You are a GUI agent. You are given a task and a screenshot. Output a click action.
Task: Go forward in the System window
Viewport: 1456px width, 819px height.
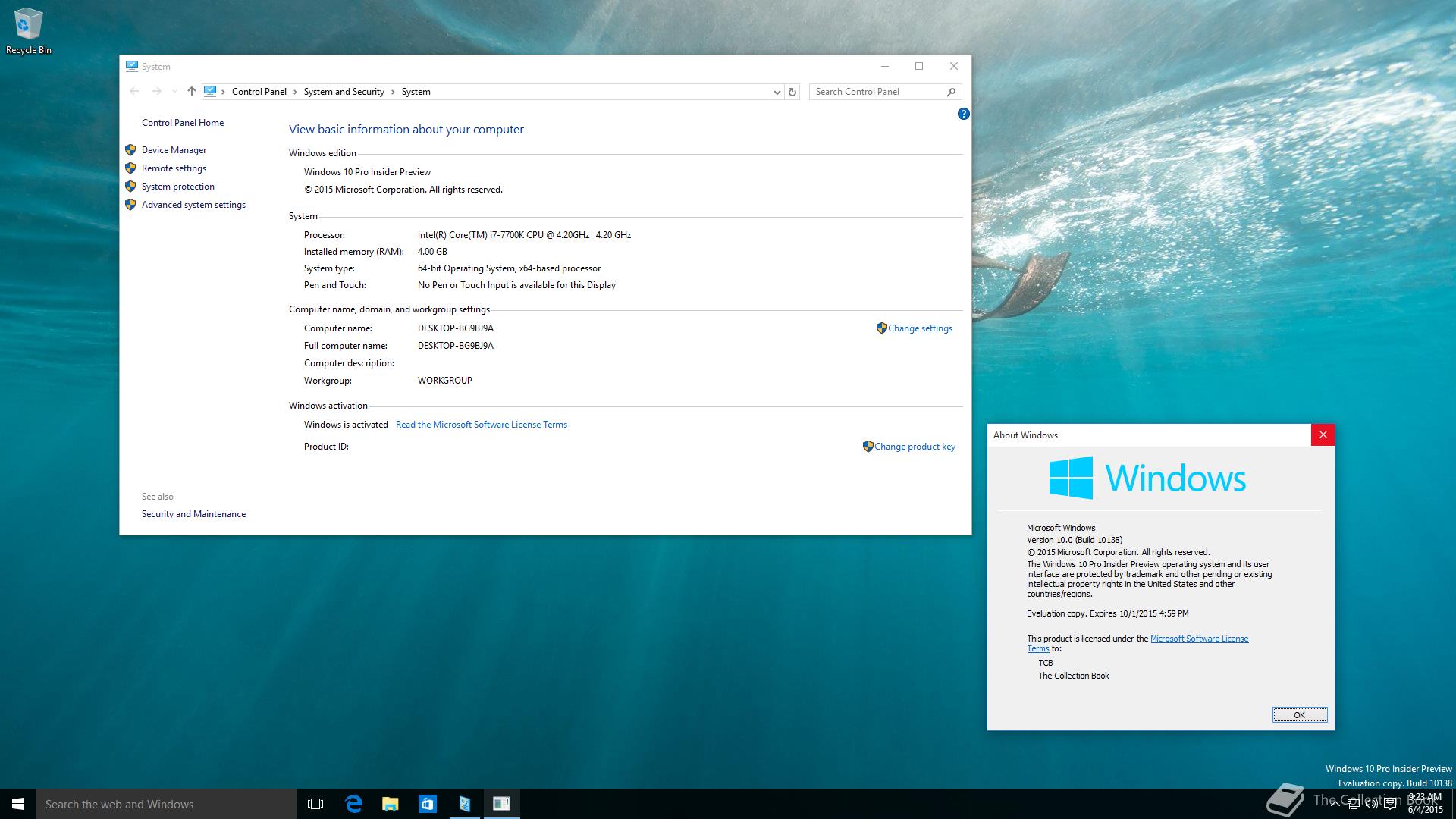156,92
